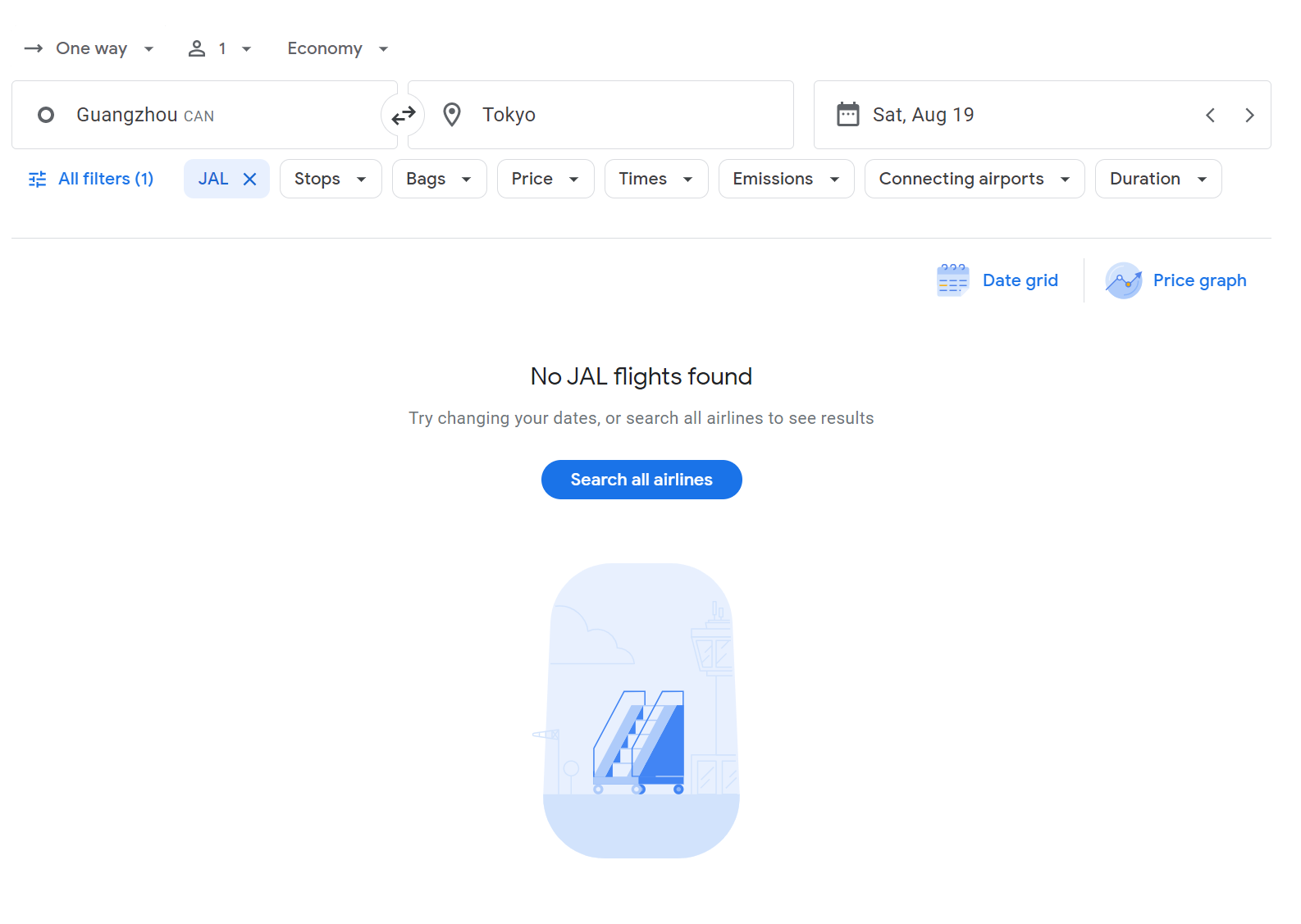The image size is (1301, 924).
Task: Expand the Price filter
Action: (x=546, y=179)
